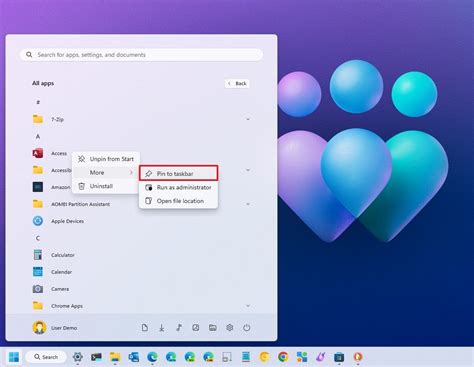Image resolution: width=474 pixels, height=367 pixels.
Task: Open the purple pen app on taskbar
Action: [x=320, y=357]
